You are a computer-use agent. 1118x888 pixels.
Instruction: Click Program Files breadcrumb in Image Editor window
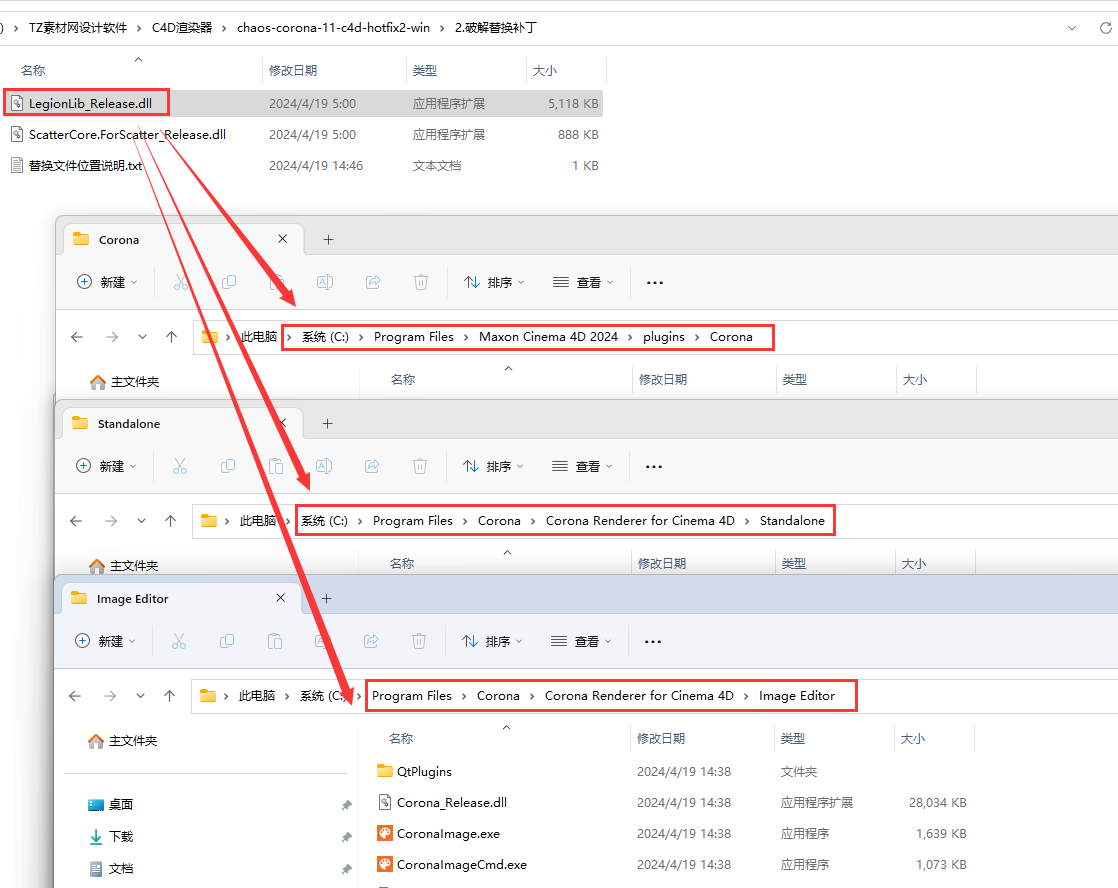pos(411,695)
